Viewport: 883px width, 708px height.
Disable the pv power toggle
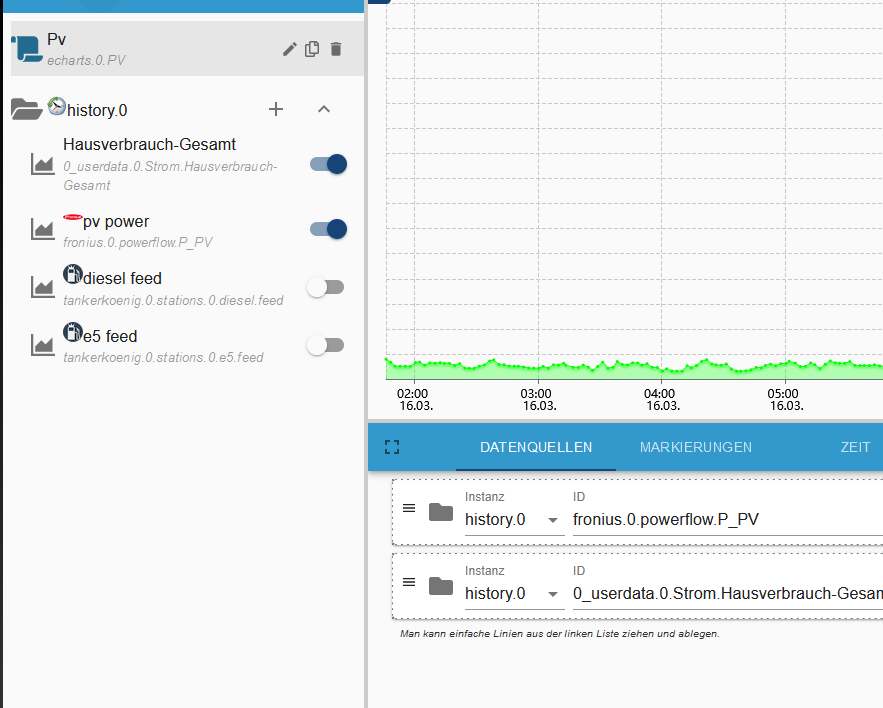329,229
